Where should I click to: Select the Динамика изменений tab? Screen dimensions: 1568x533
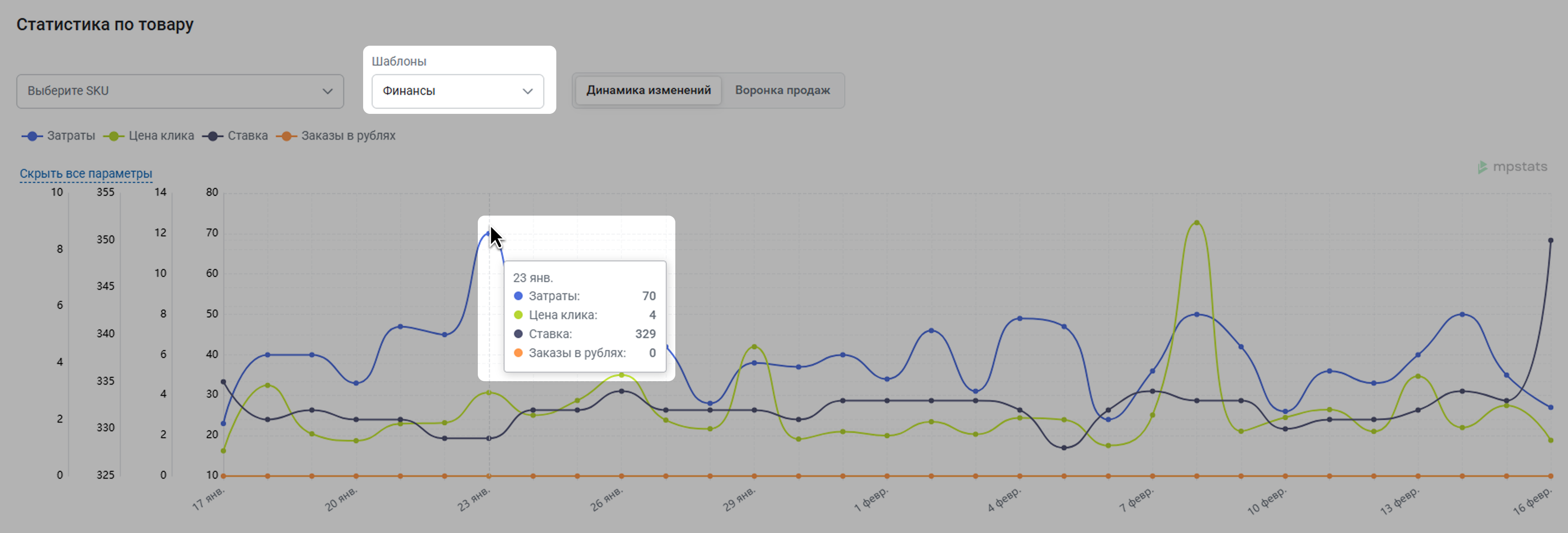click(x=648, y=90)
